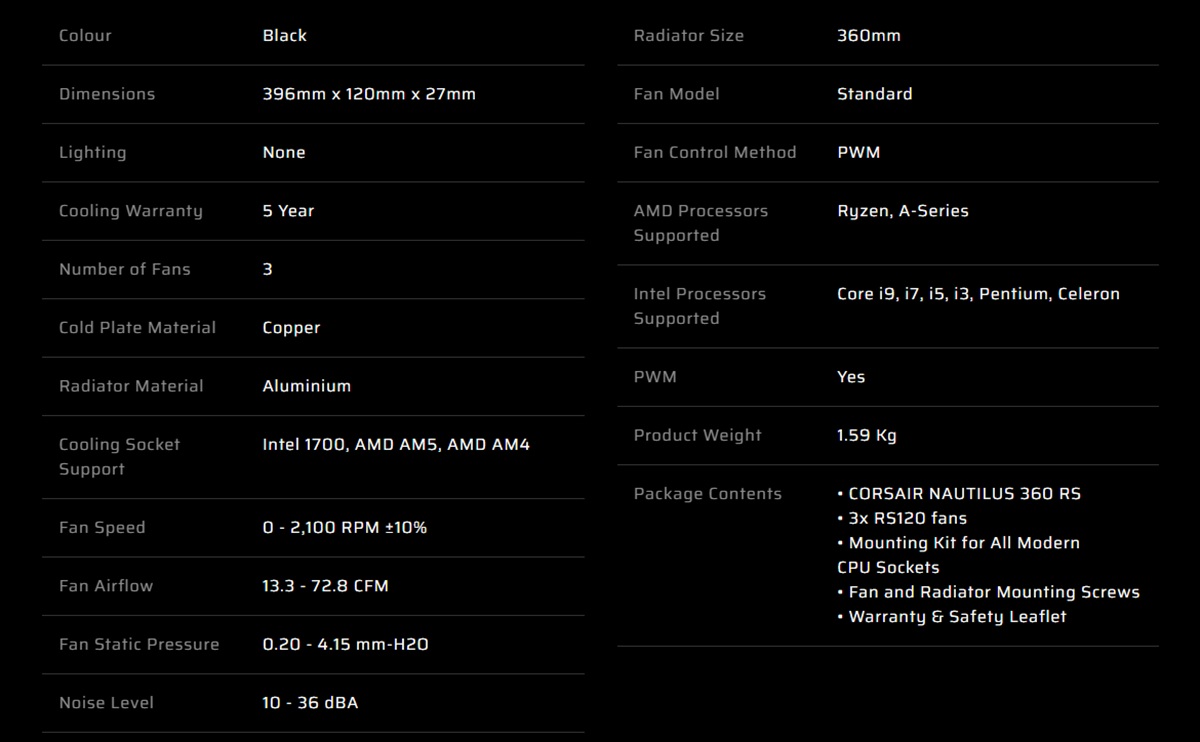
Task: Select 'Intel 1700, AMD AM5, AMD AM4' text
Action: [396, 445]
